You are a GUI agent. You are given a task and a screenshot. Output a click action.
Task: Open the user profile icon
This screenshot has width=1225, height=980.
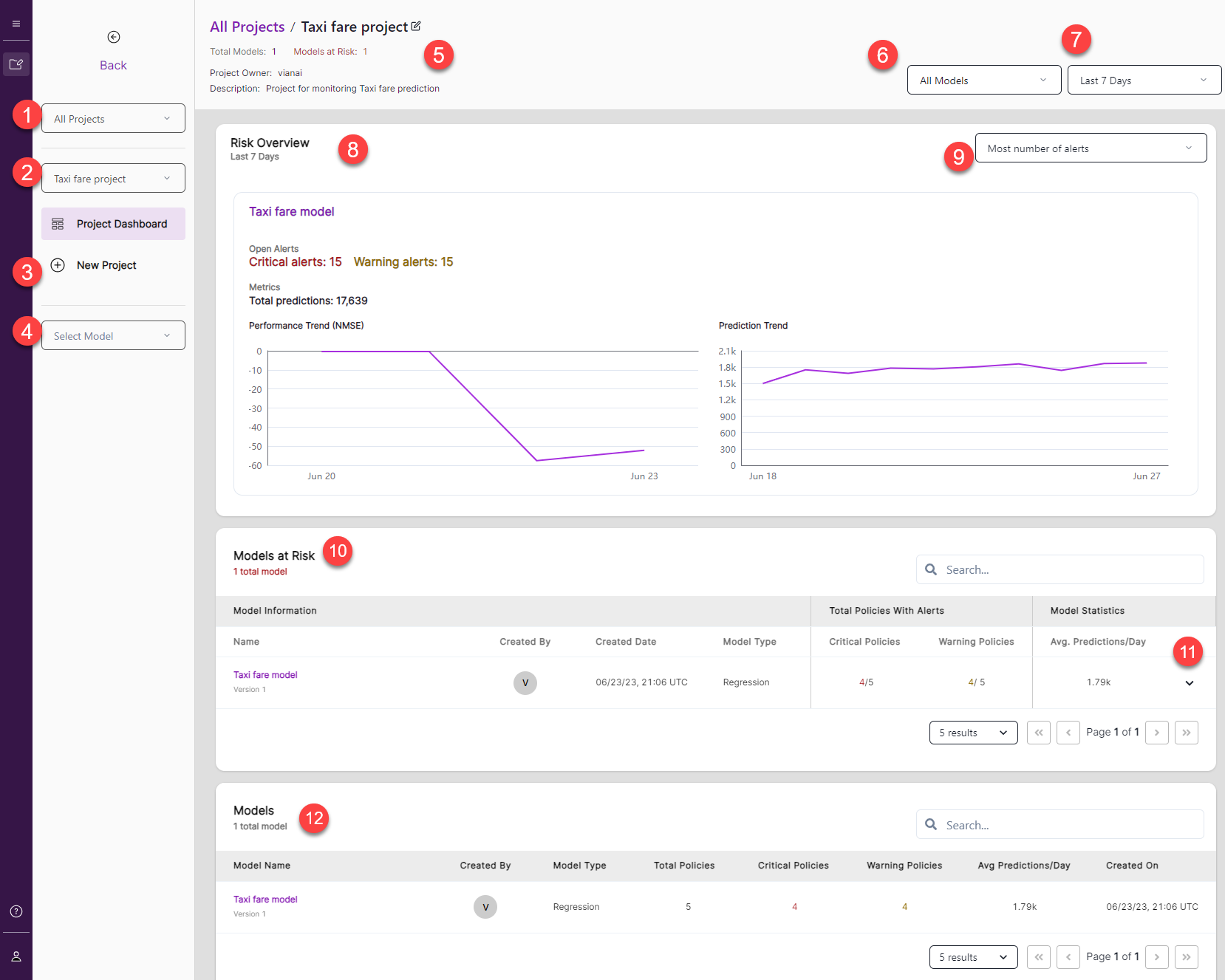(x=16, y=956)
